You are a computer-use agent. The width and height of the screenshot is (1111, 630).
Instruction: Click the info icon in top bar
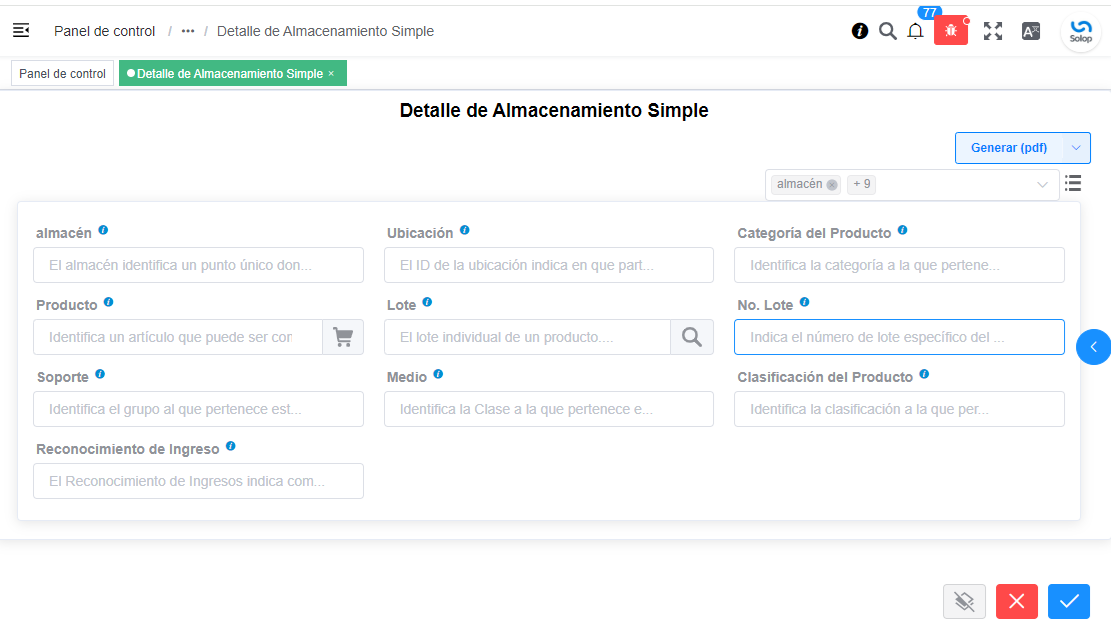coord(859,31)
